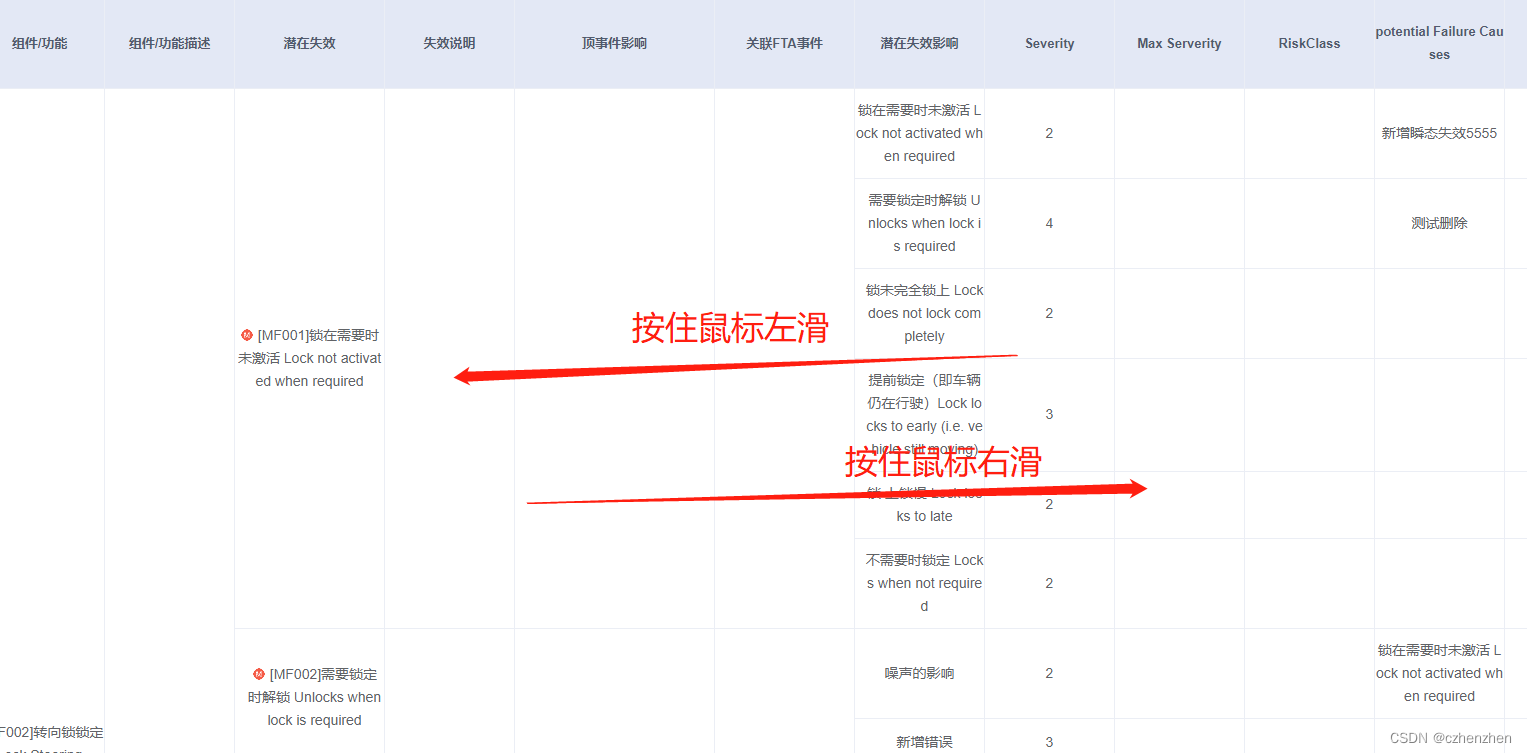
Task: Select failure cause 测试删除
Action: pos(1439,223)
